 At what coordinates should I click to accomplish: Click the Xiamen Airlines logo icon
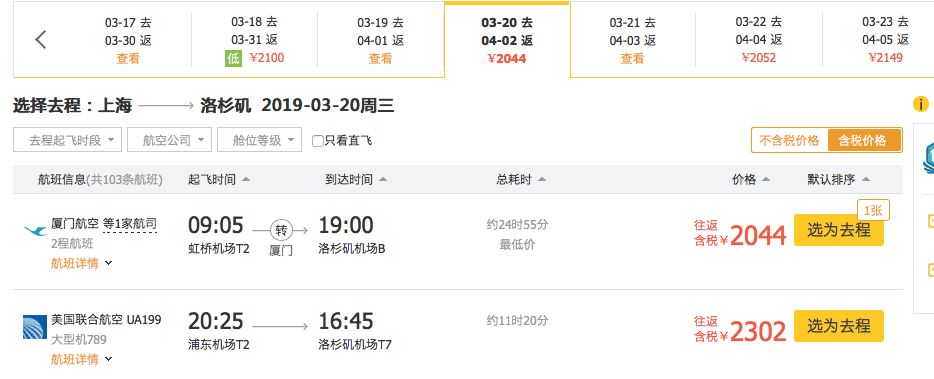35,230
